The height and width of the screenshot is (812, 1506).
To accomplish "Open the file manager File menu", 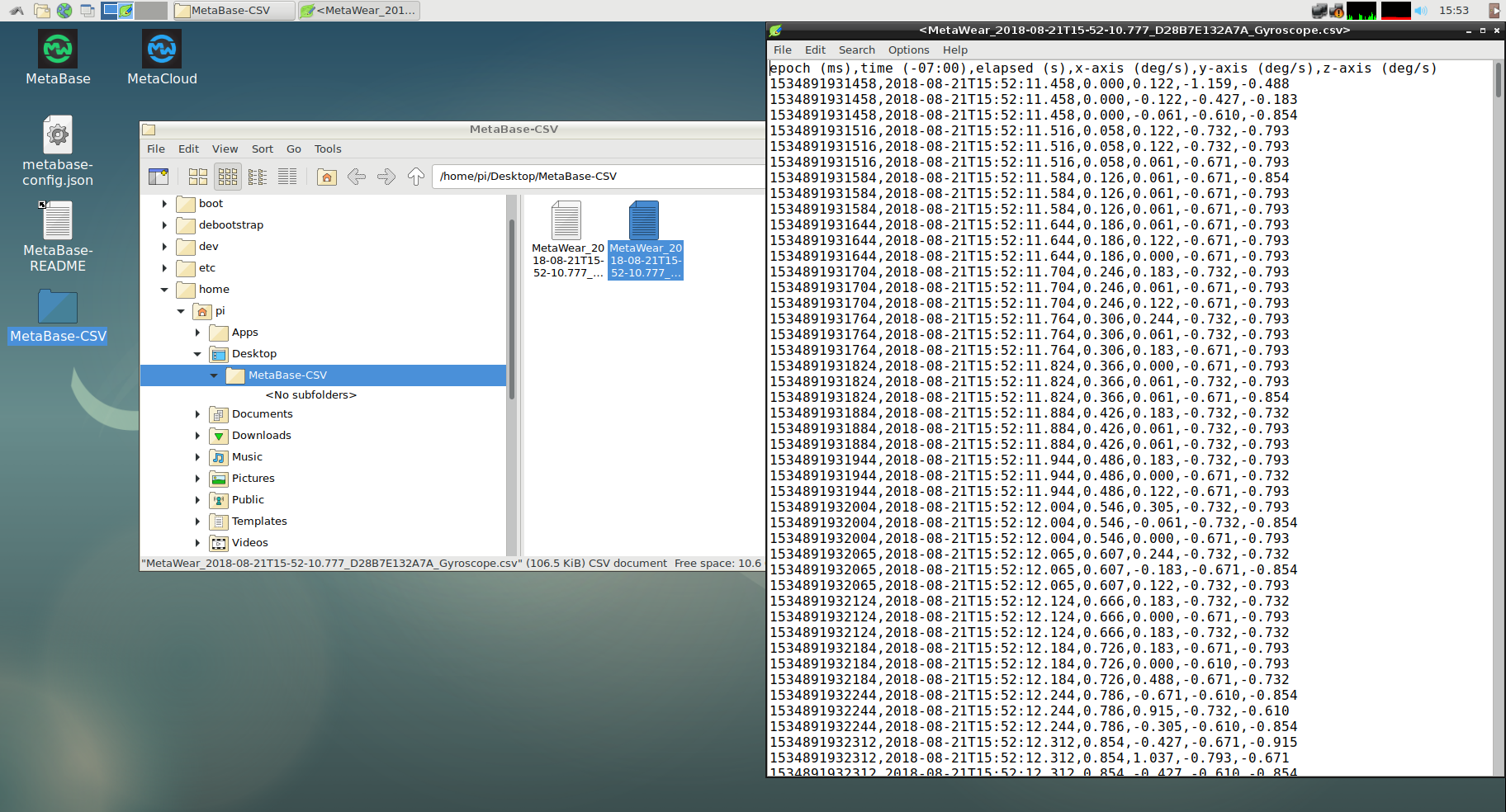I will 156,149.
